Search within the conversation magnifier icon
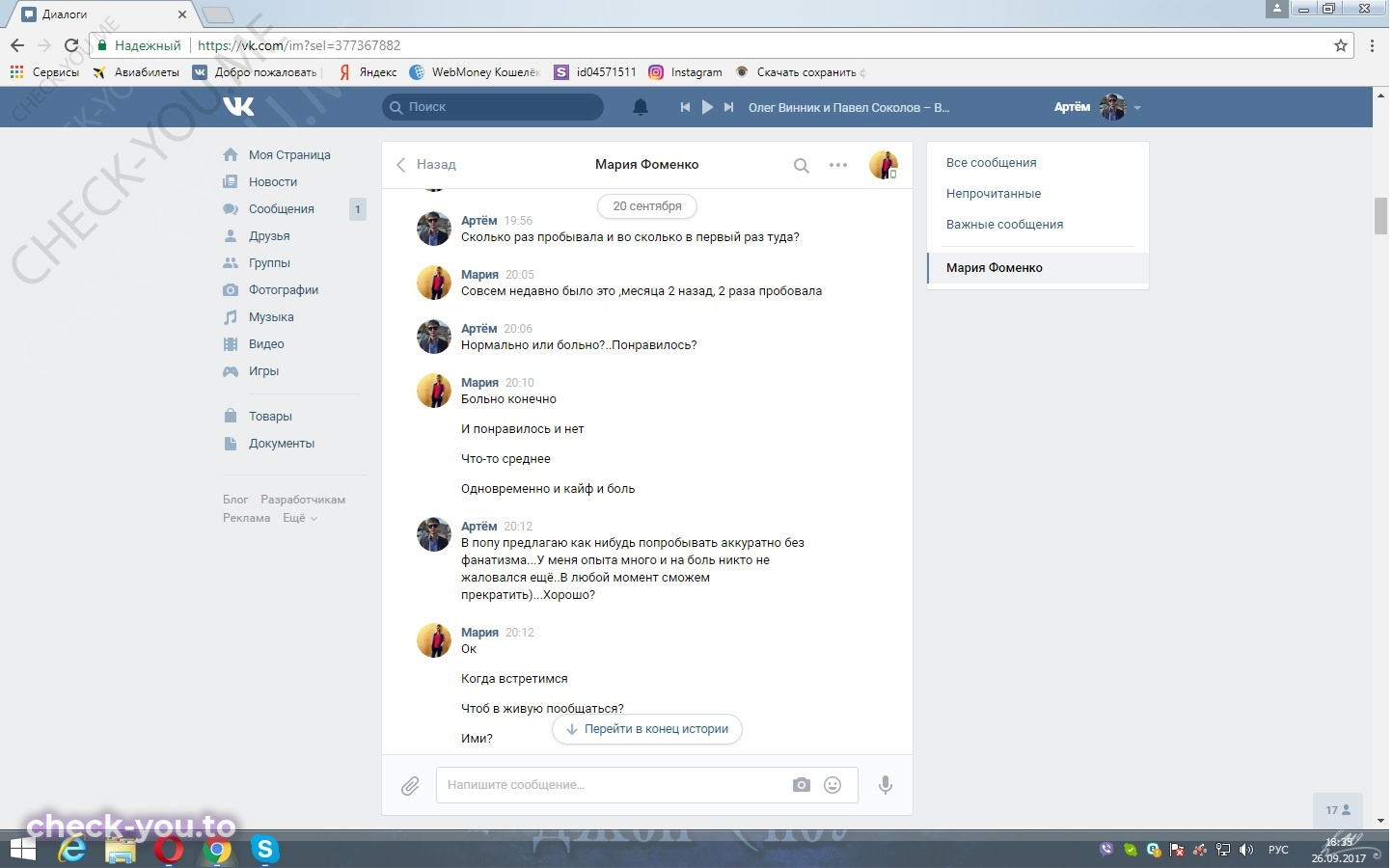The image size is (1393, 868). [801, 165]
